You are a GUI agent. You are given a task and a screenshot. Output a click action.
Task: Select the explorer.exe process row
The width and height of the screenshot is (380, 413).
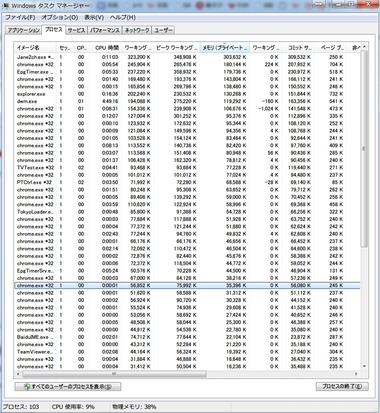(x=187, y=94)
